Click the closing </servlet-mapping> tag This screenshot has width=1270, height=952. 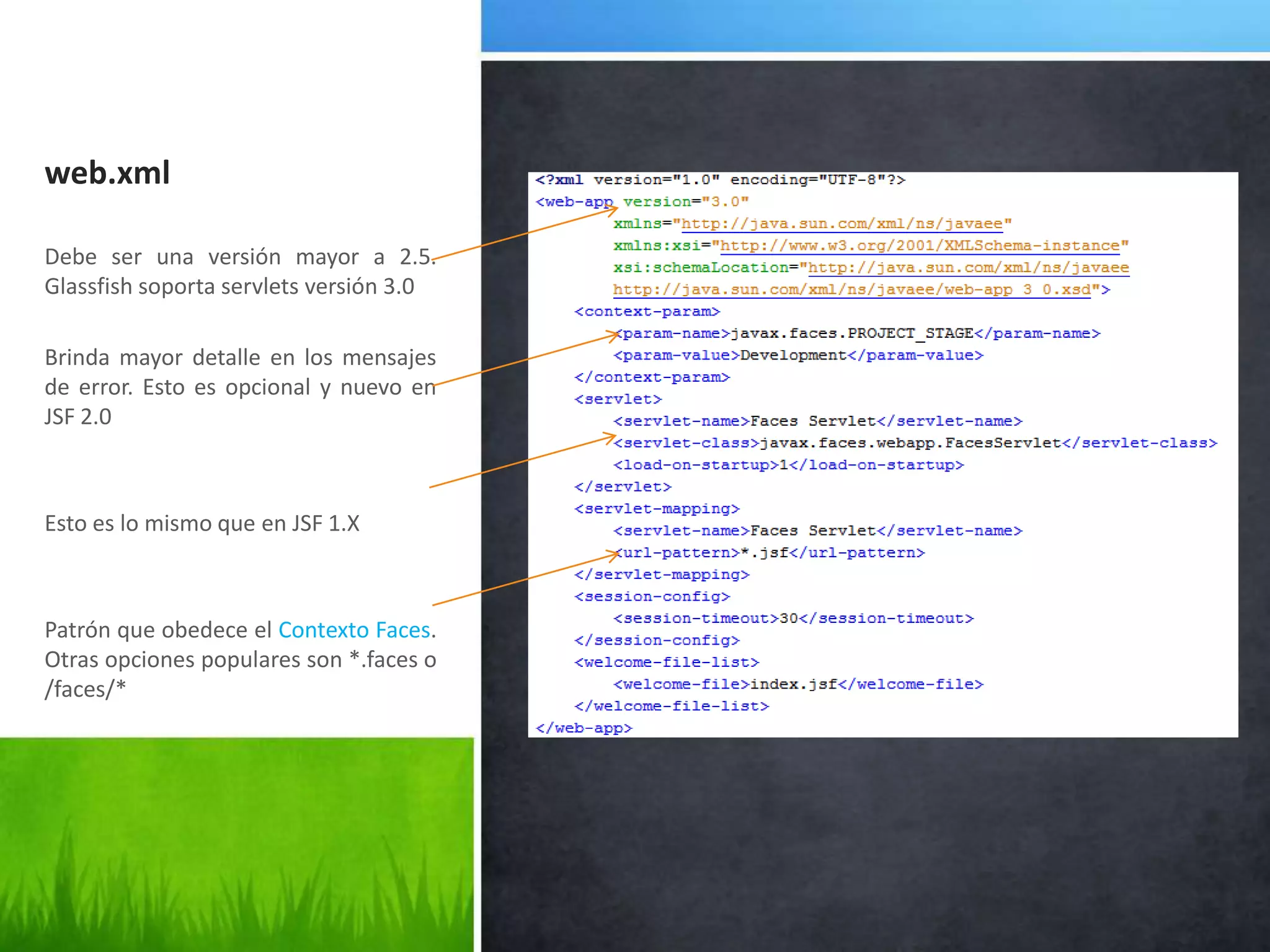click(x=662, y=575)
